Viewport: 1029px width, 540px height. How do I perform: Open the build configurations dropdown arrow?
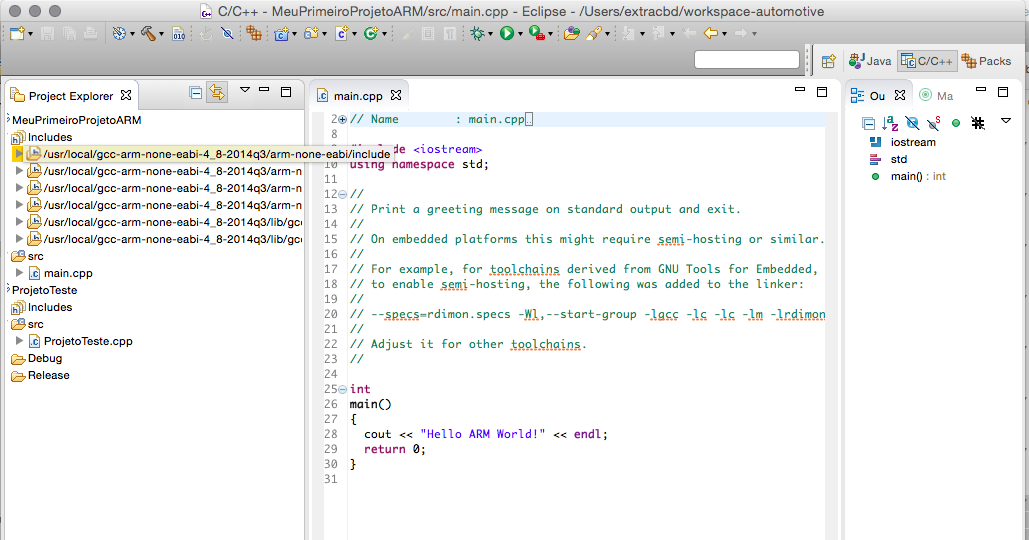pos(132,33)
